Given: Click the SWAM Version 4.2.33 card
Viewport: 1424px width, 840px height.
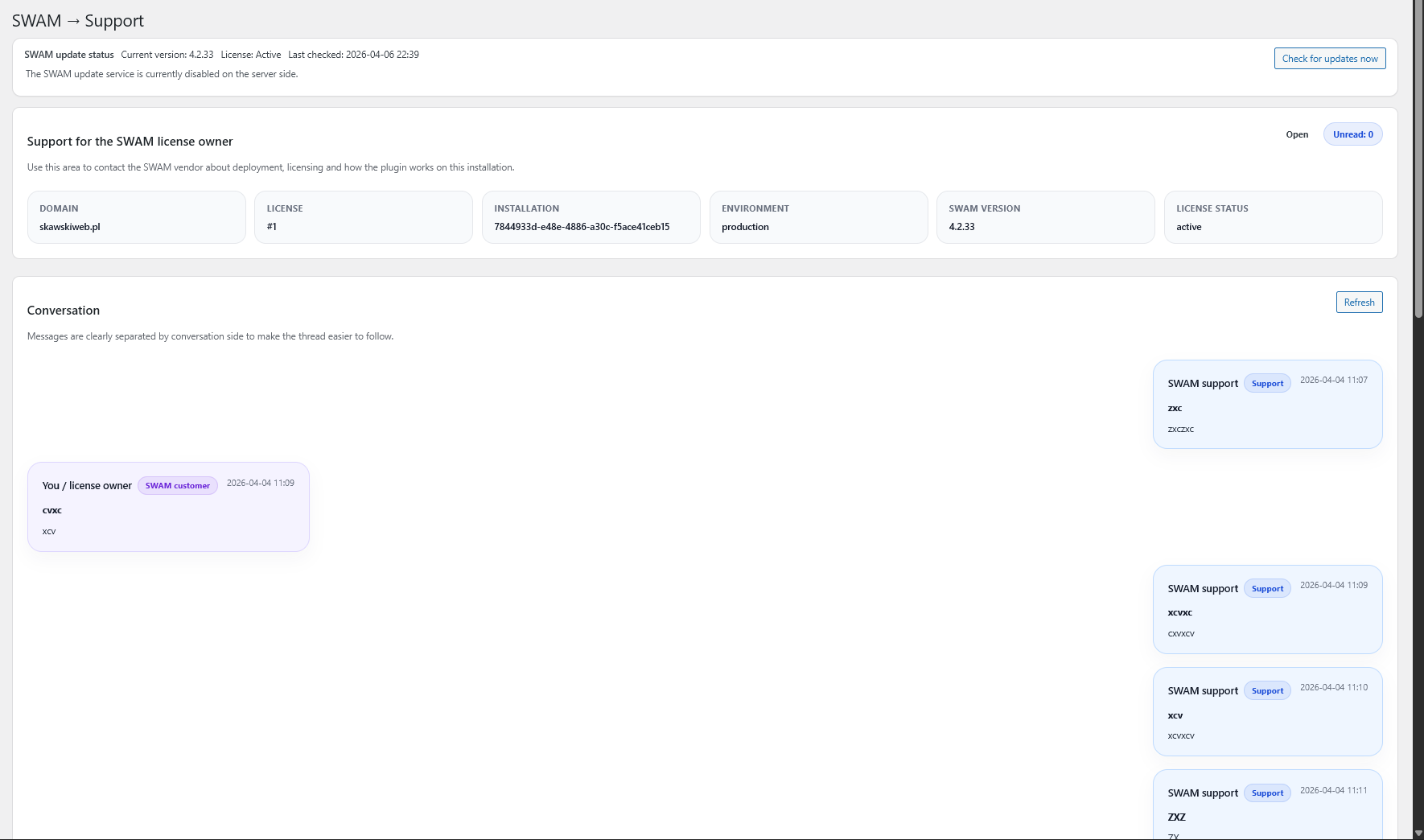Looking at the screenshot, I should (1045, 217).
